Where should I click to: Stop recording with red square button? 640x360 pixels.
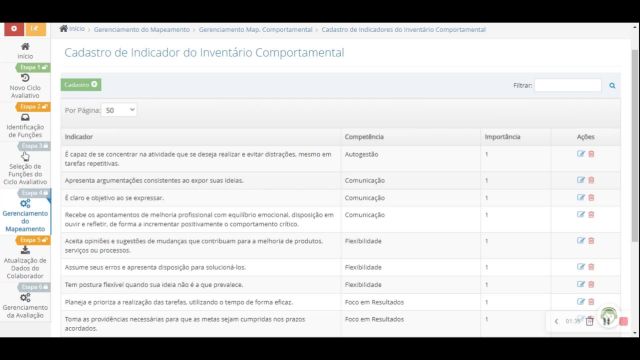click(x=623, y=322)
